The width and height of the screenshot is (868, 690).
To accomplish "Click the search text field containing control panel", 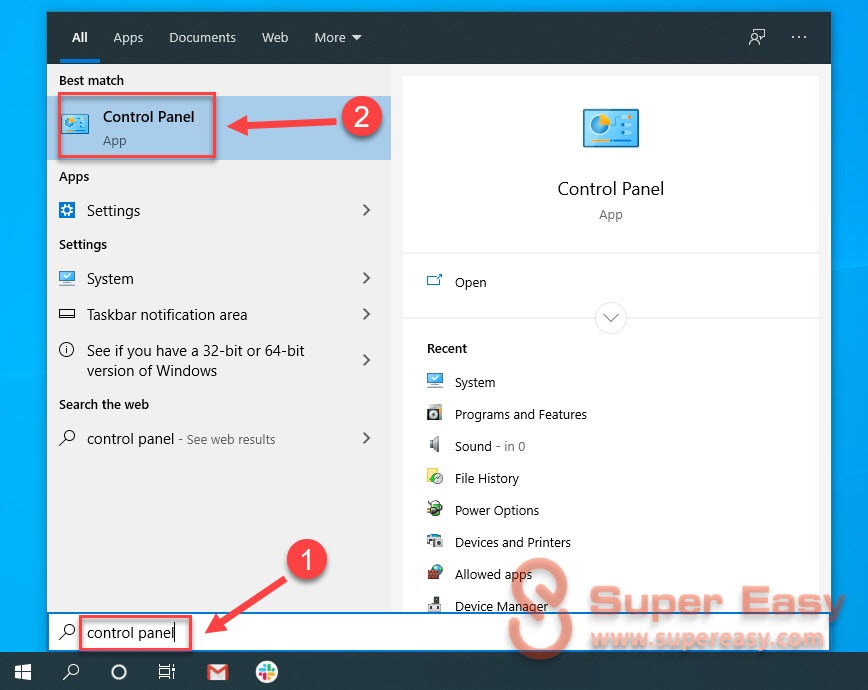I will (x=438, y=632).
